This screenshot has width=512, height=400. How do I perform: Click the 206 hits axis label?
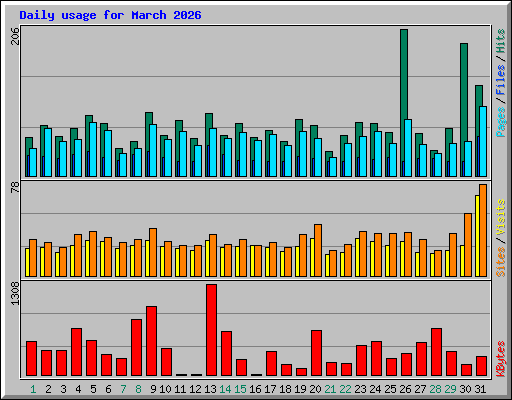pyautogui.click(x=15, y=36)
